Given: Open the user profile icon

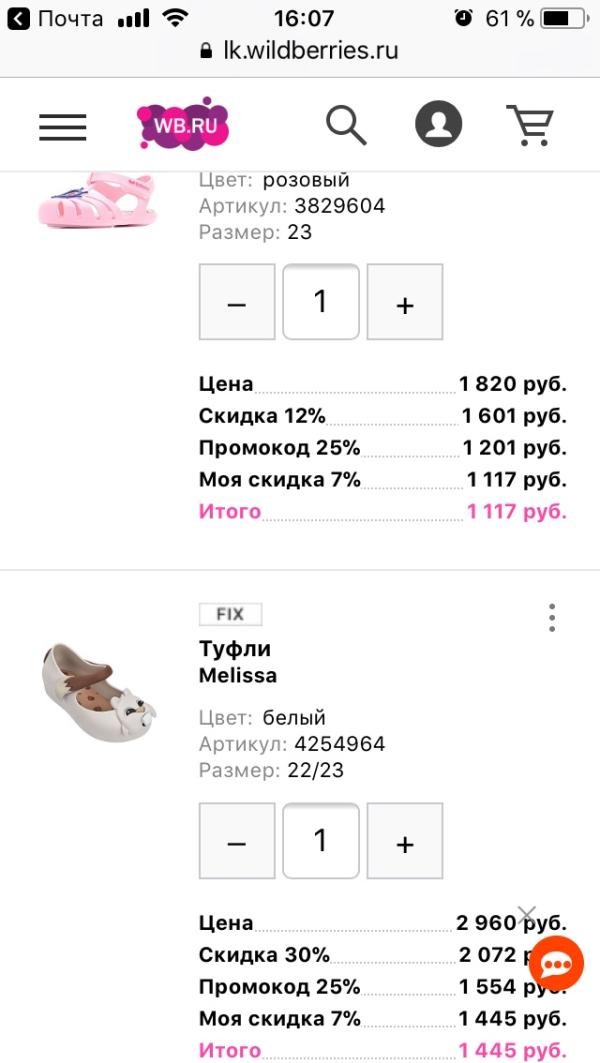Looking at the screenshot, I should click(438, 125).
